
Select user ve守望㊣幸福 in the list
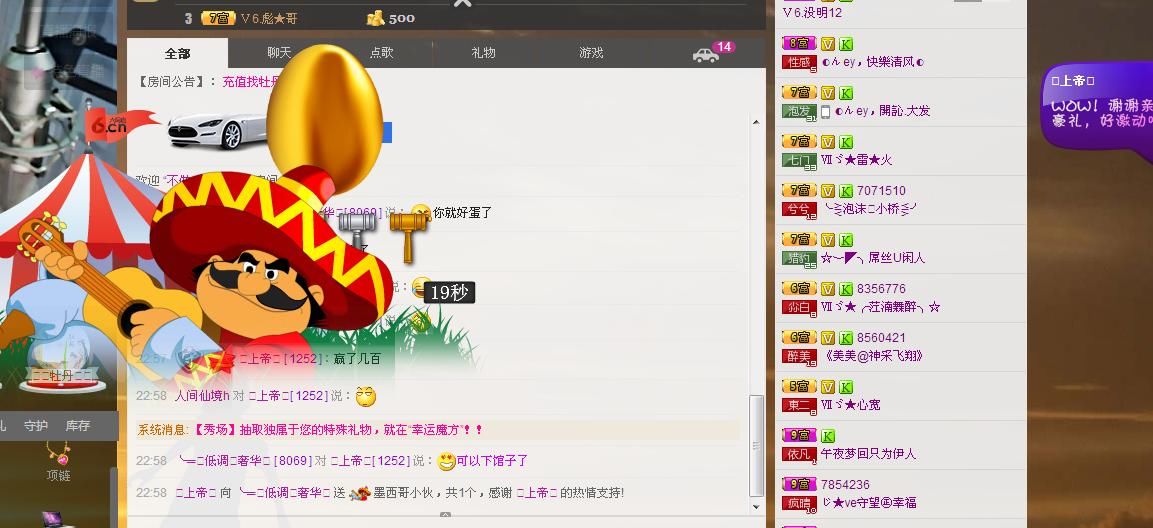(x=868, y=503)
